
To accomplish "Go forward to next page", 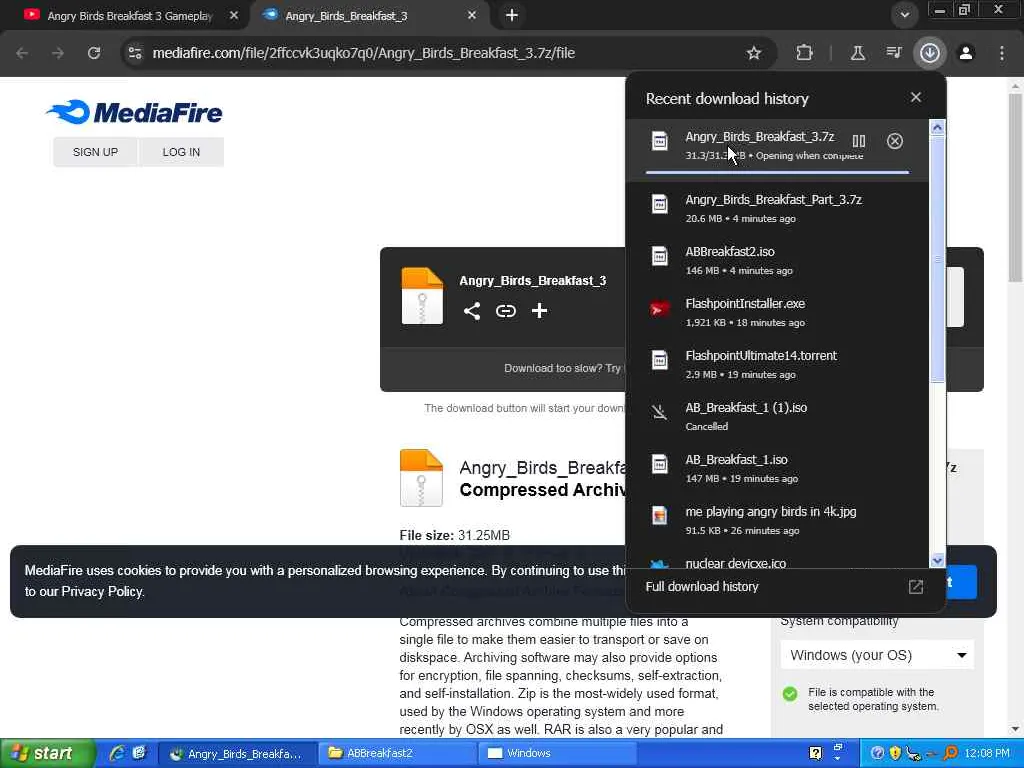I will pos(58,53).
